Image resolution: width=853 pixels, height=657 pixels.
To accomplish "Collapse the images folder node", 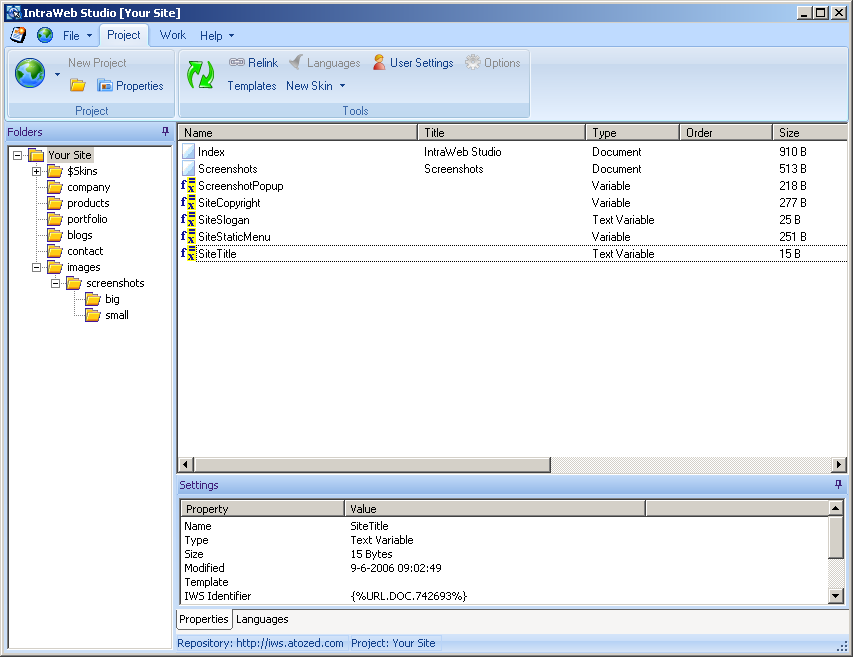I will 37,267.
